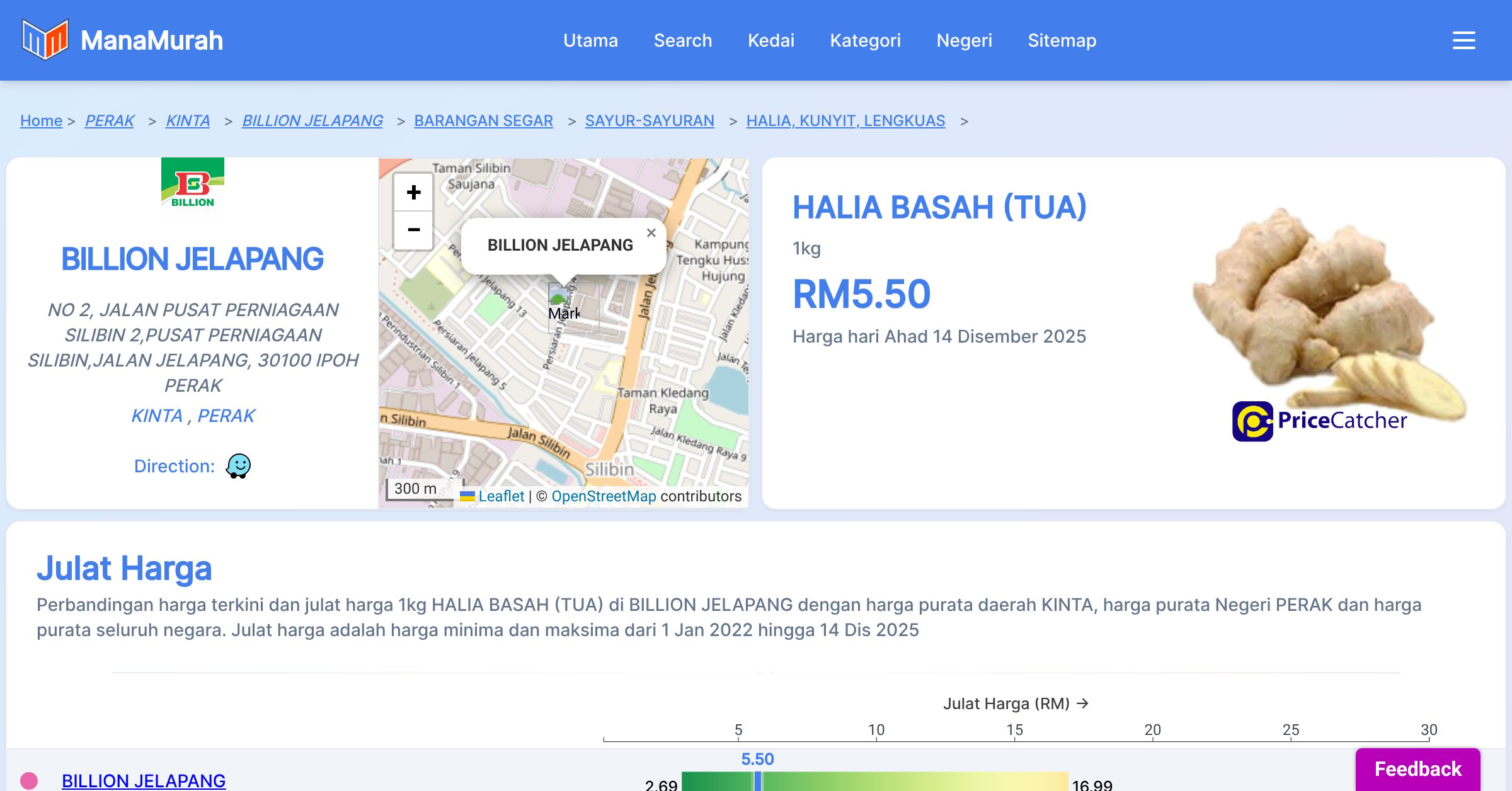This screenshot has width=1512, height=791.
Task: Follow the HALIA, KUNYIT, LENGKUAS breadcrumb
Action: tap(845, 120)
